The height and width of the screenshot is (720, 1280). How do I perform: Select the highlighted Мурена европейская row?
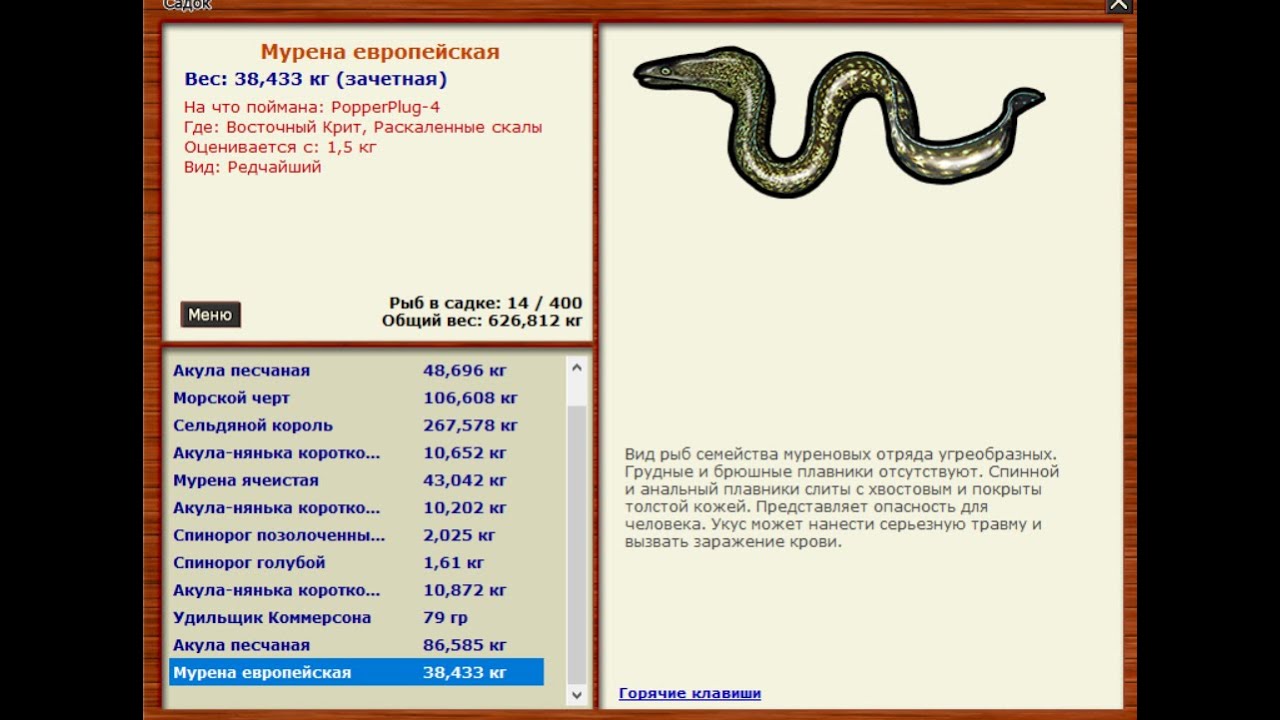pyautogui.click(x=356, y=672)
